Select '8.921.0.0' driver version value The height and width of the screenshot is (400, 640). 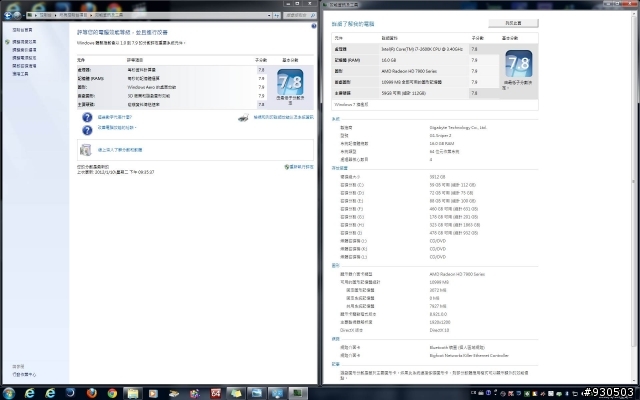point(438,314)
